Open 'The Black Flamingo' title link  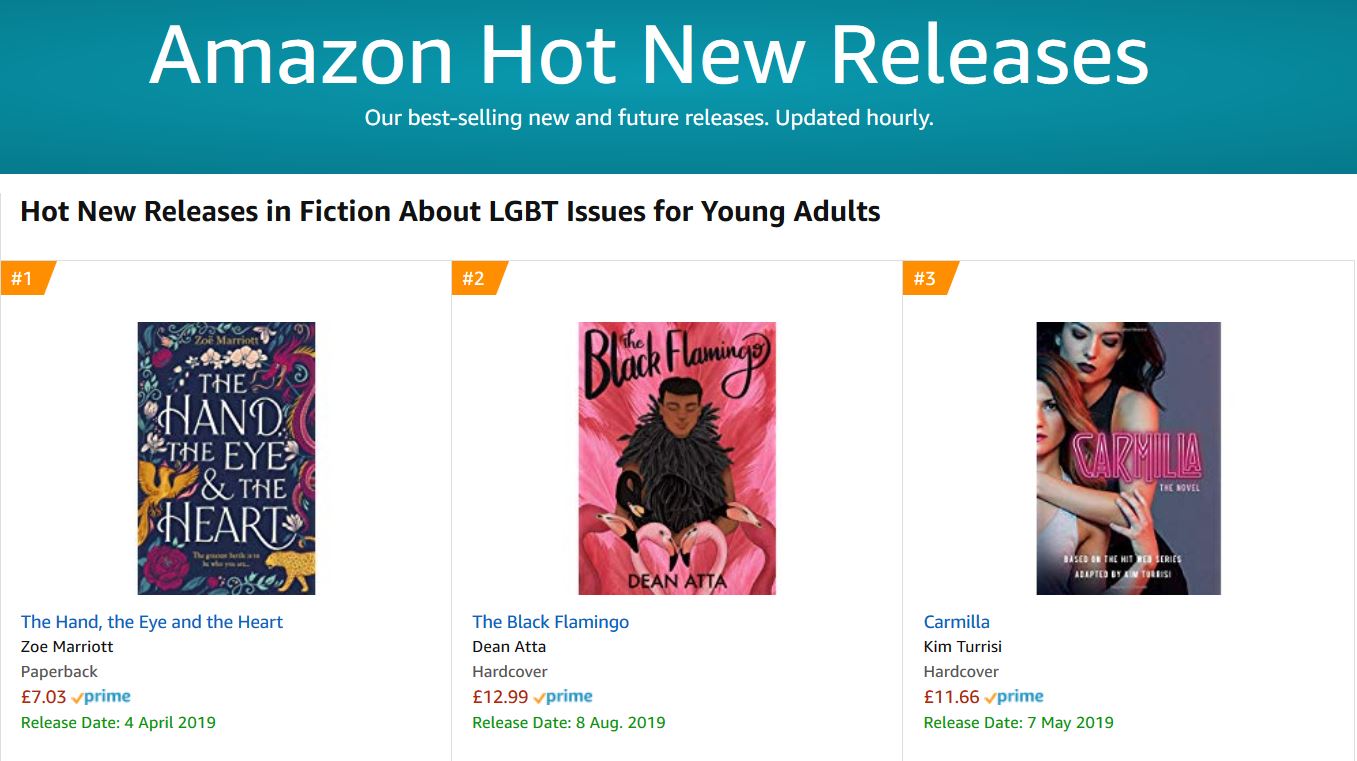(550, 622)
